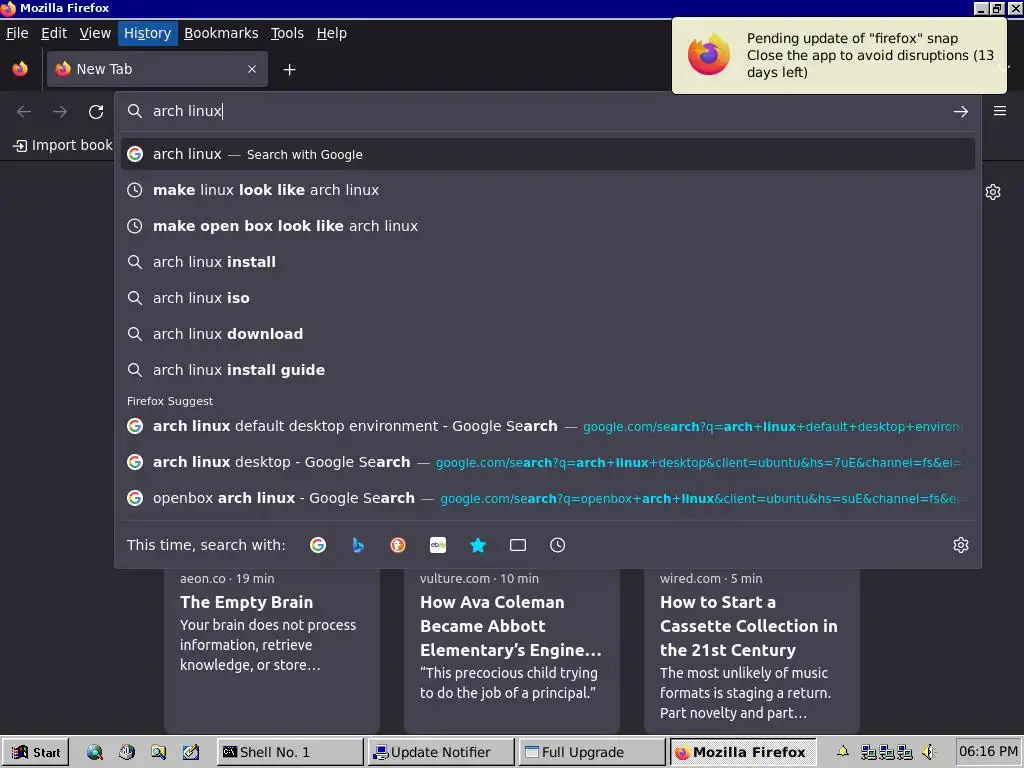Open the Firefox application hamburger menu
The width and height of the screenshot is (1024, 768).
point(1000,111)
